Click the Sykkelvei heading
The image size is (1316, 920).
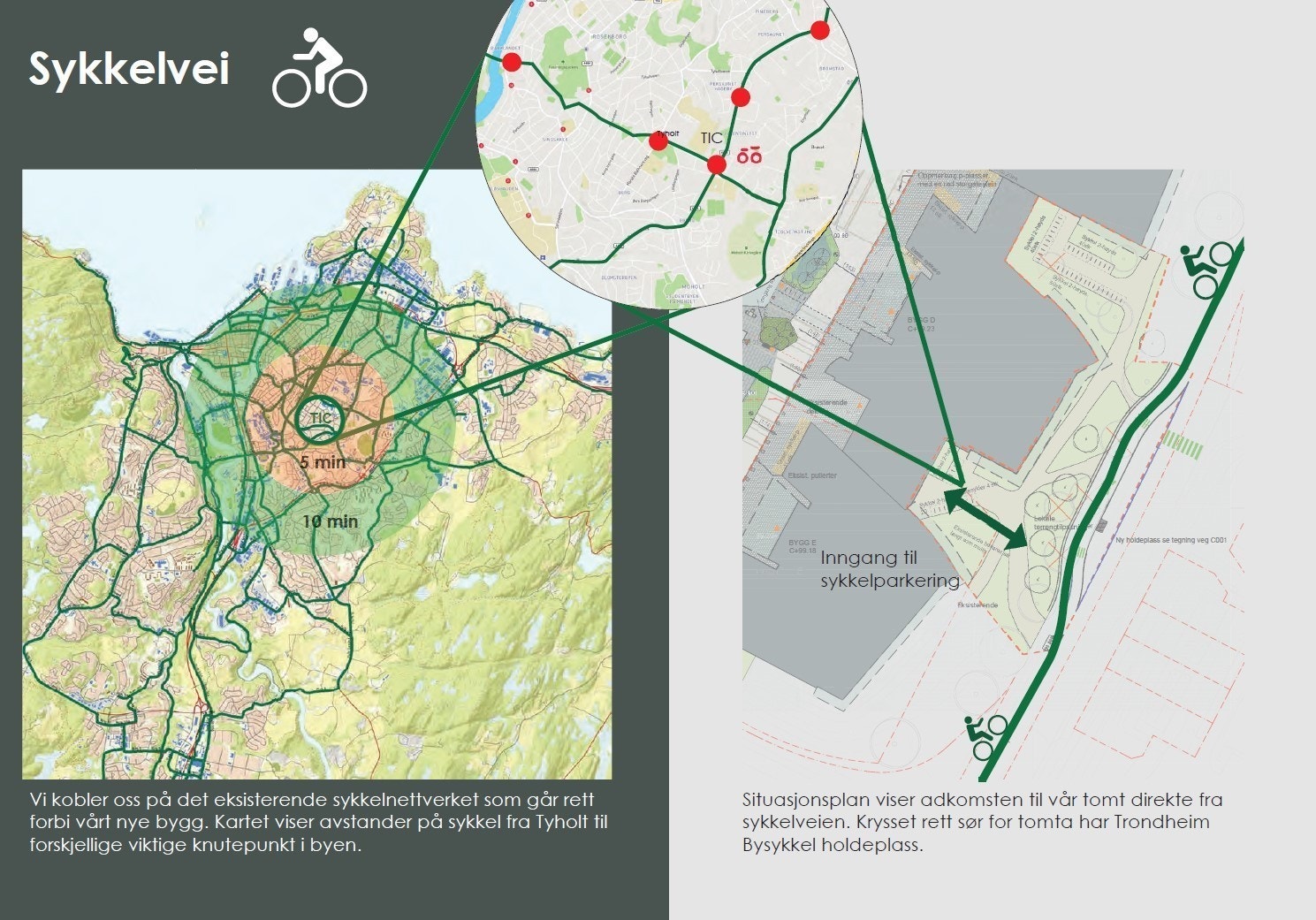pos(129,69)
